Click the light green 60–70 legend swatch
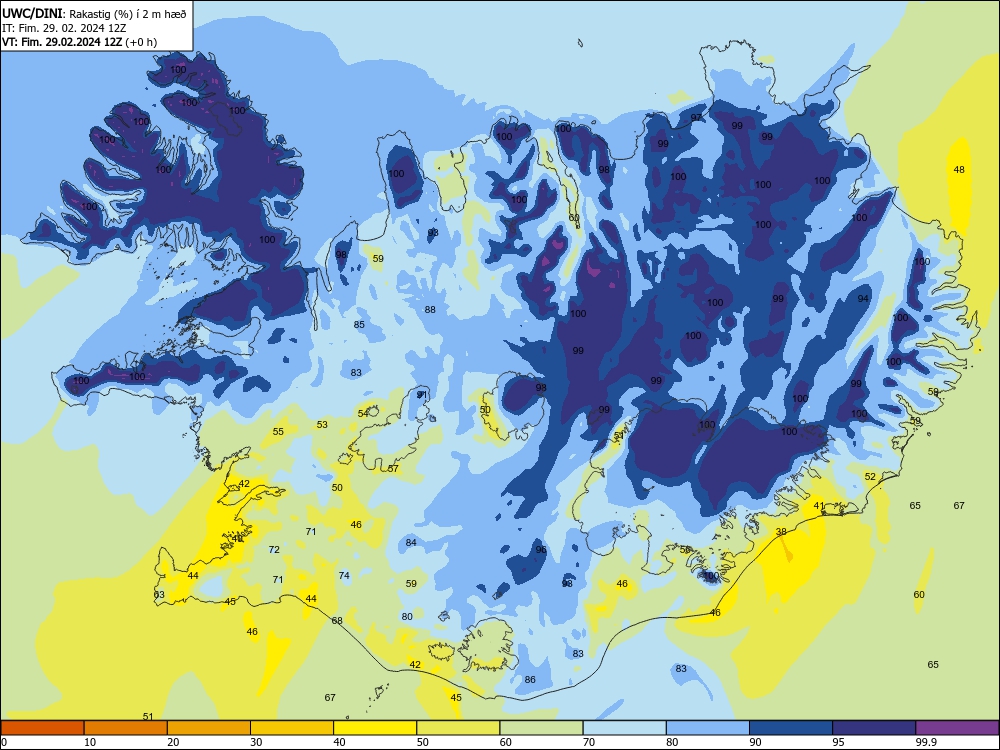 541,728
